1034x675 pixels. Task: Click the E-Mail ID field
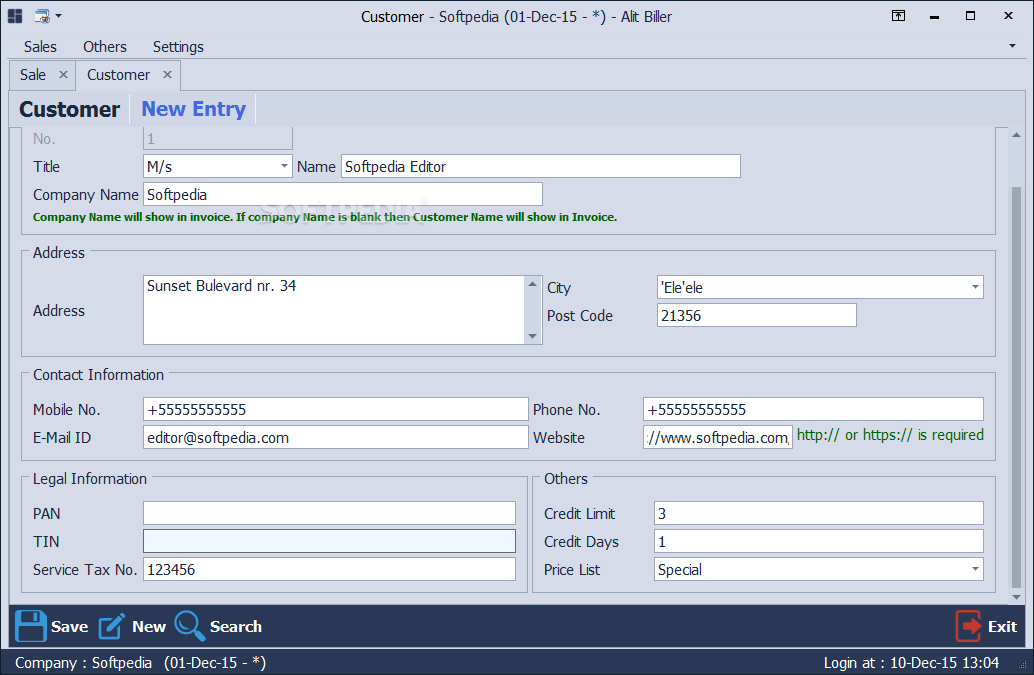[336, 438]
